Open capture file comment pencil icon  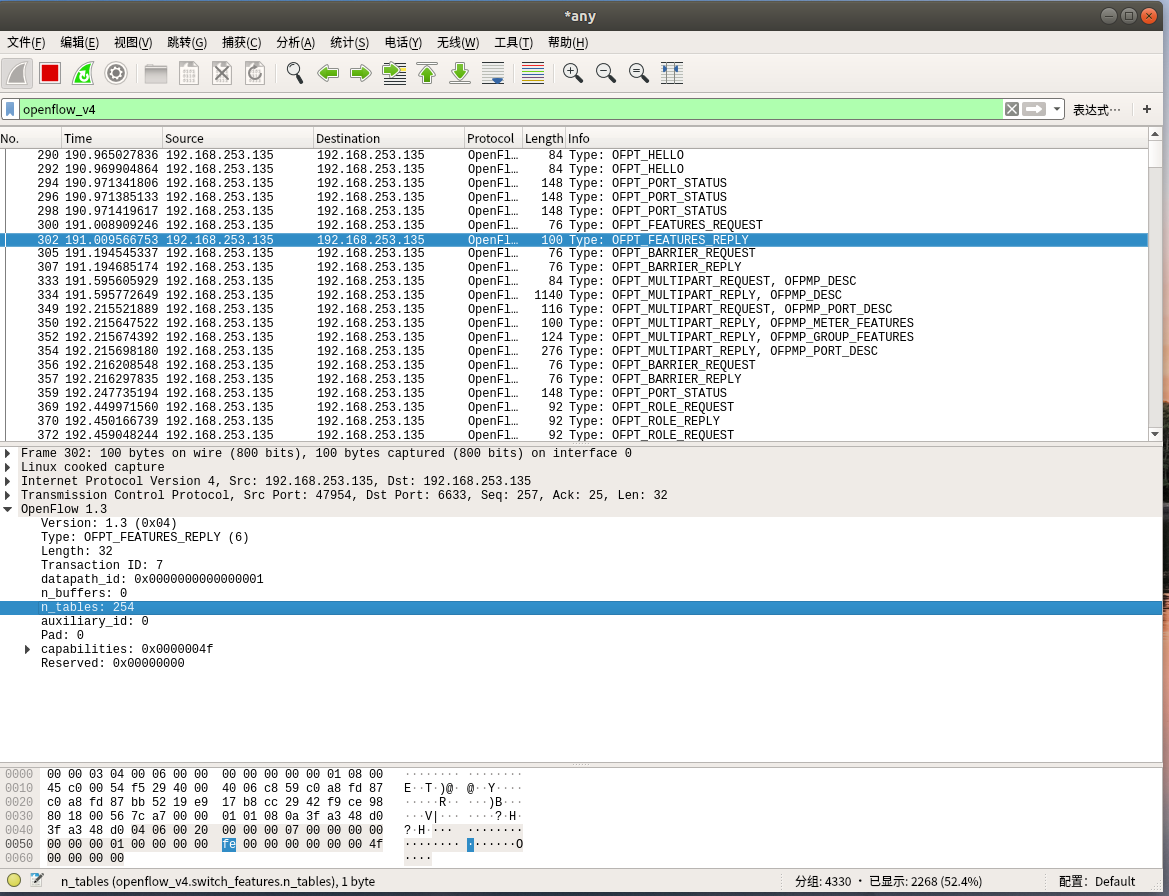click(x=37, y=880)
